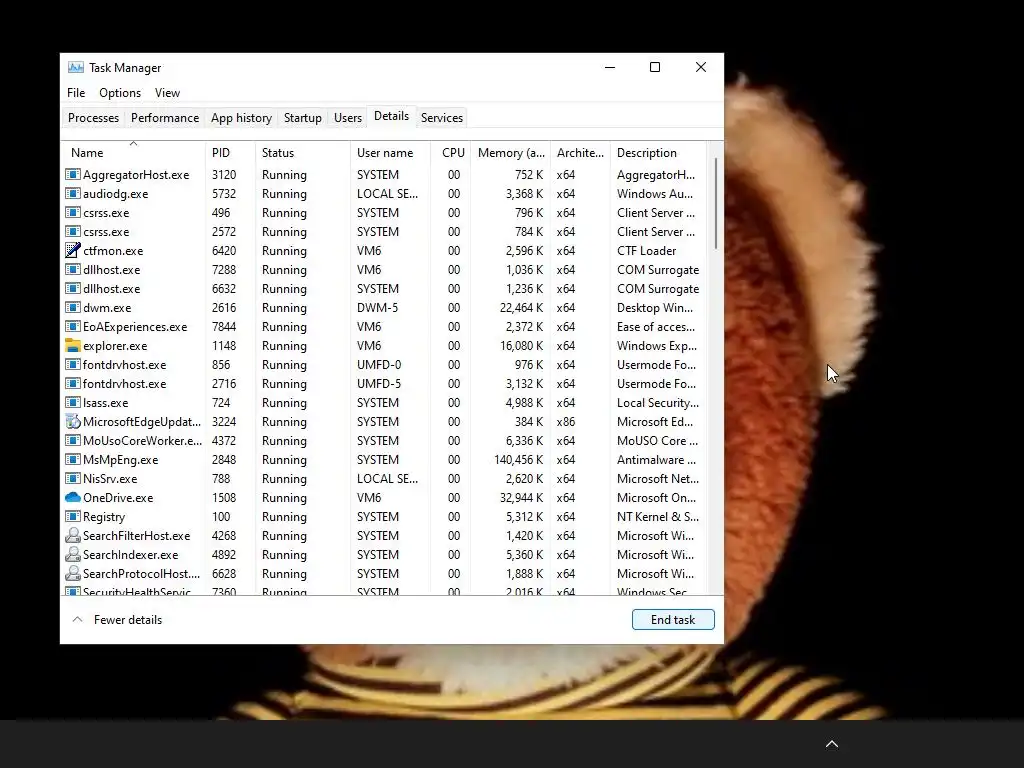Click the OneDrive.exe cloud icon
Image resolution: width=1024 pixels, height=768 pixels.
tap(72, 498)
